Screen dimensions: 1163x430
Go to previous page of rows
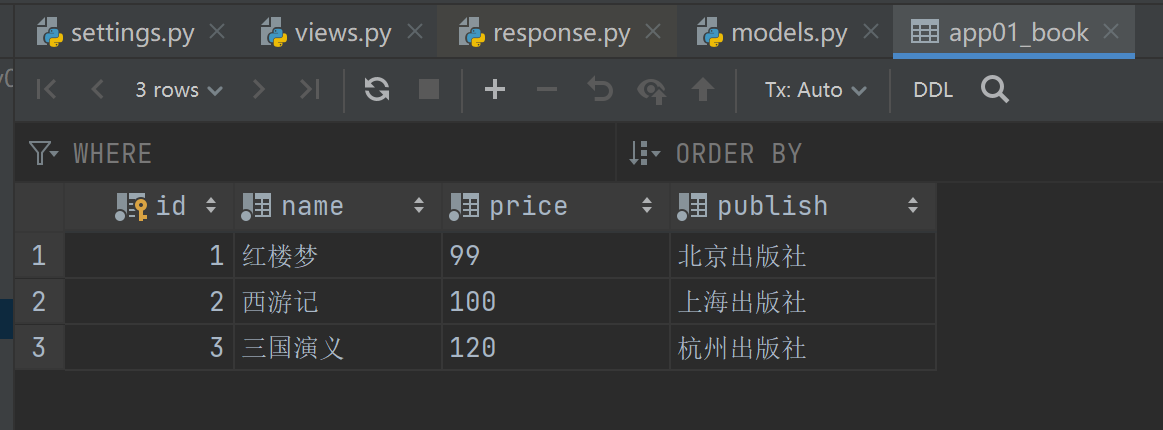click(96, 90)
